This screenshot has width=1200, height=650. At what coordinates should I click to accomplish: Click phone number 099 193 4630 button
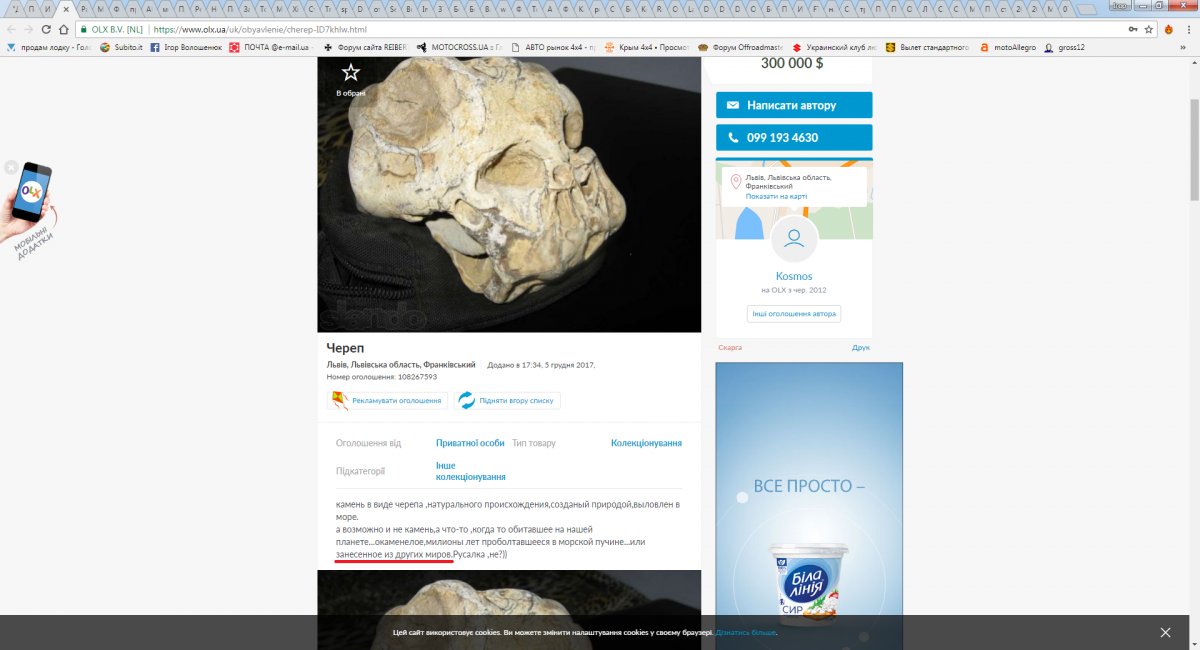click(794, 138)
